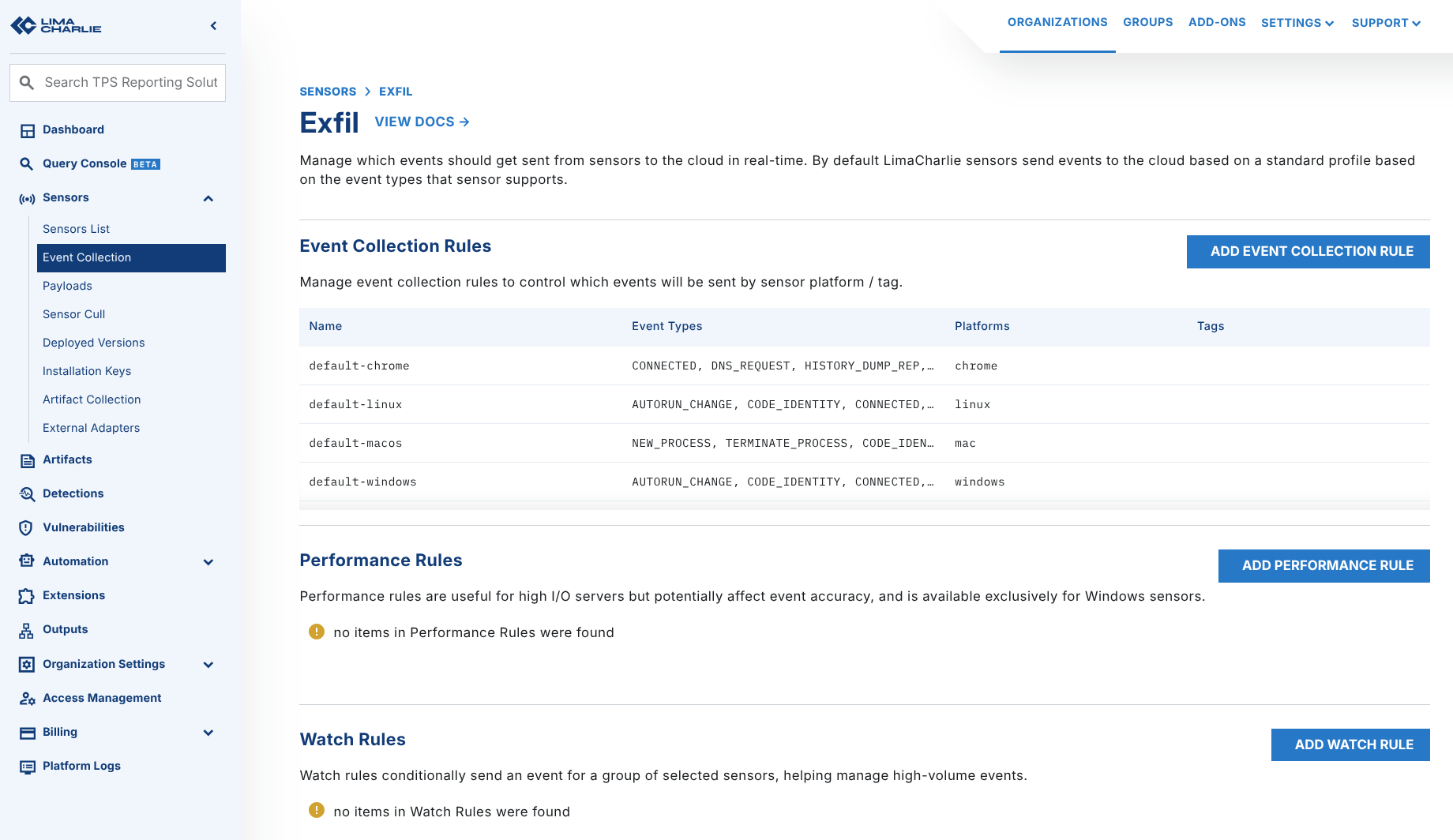This screenshot has width=1453, height=840.
Task: Click the Query Console magnifier icon
Action: pyautogui.click(x=27, y=164)
